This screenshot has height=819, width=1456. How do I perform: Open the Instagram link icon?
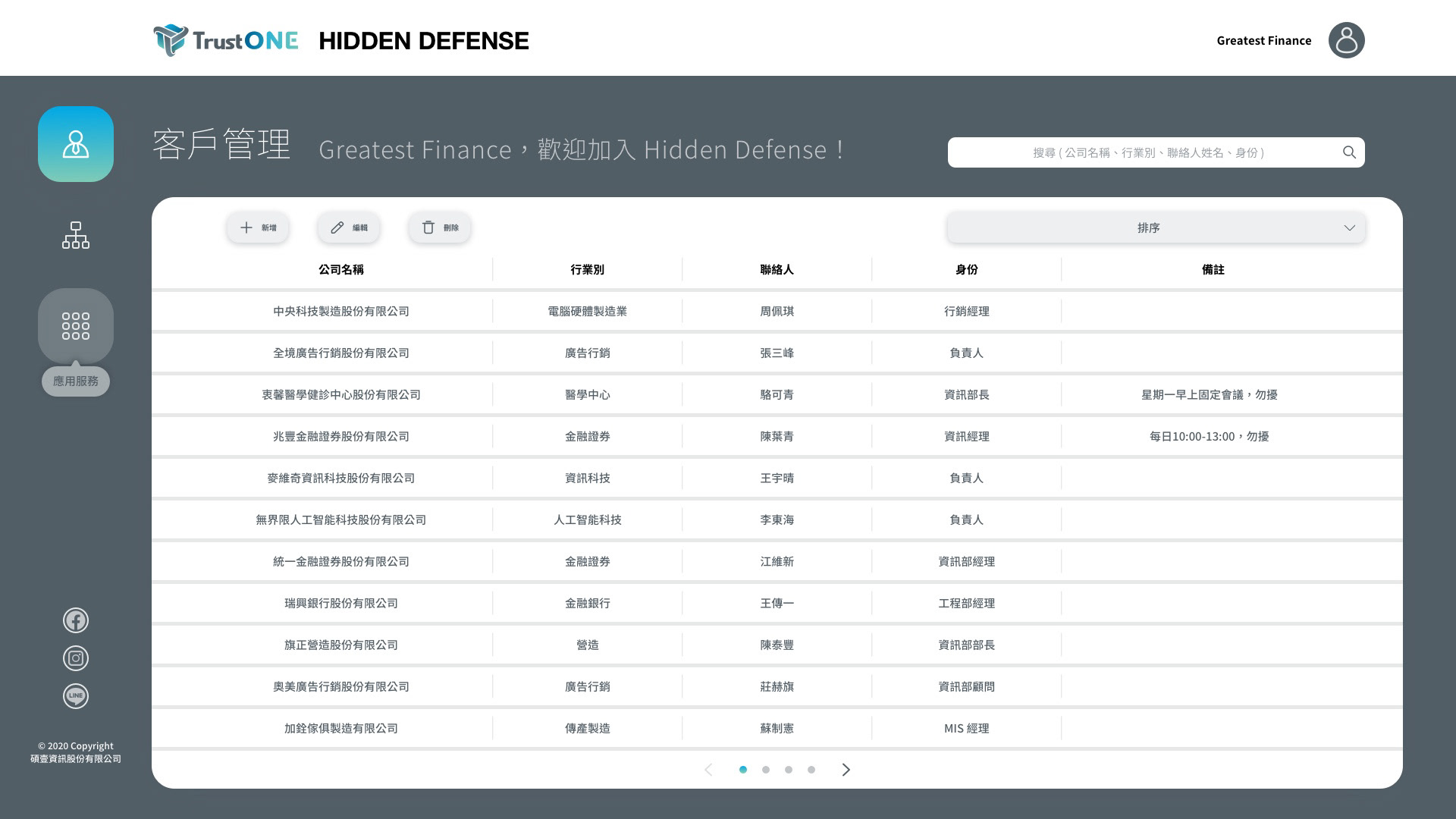(x=76, y=658)
